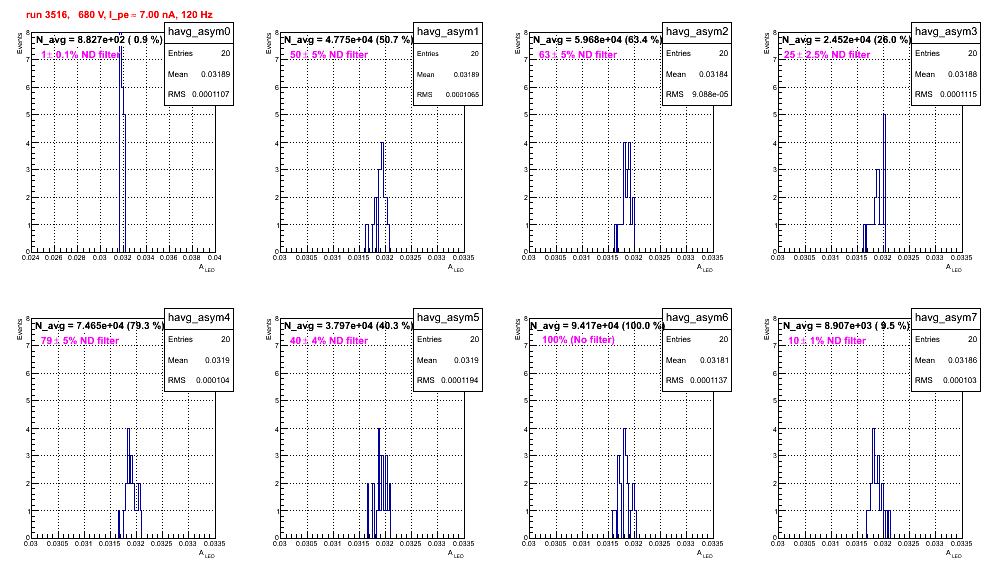Select the havg_asym2 stat box title
This screenshot has height=572, width=996.
(x=697, y=31)
